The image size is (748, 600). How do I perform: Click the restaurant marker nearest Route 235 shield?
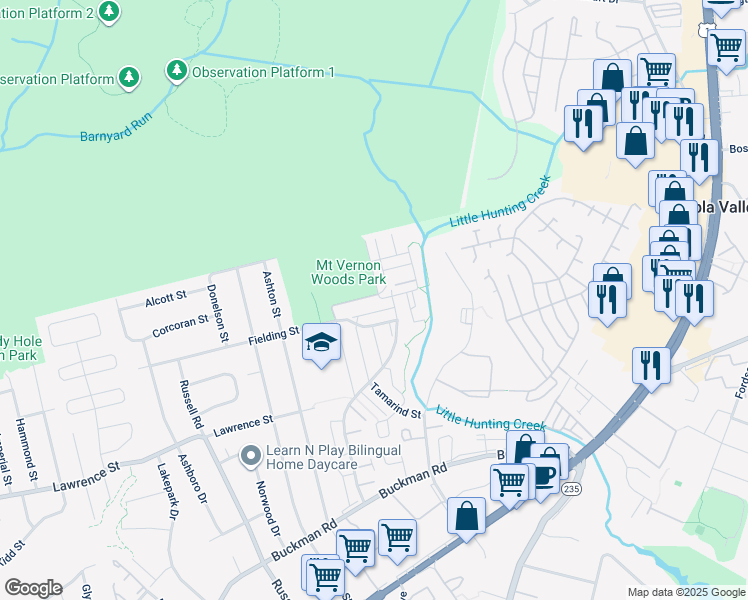click(x=651, y=366)
